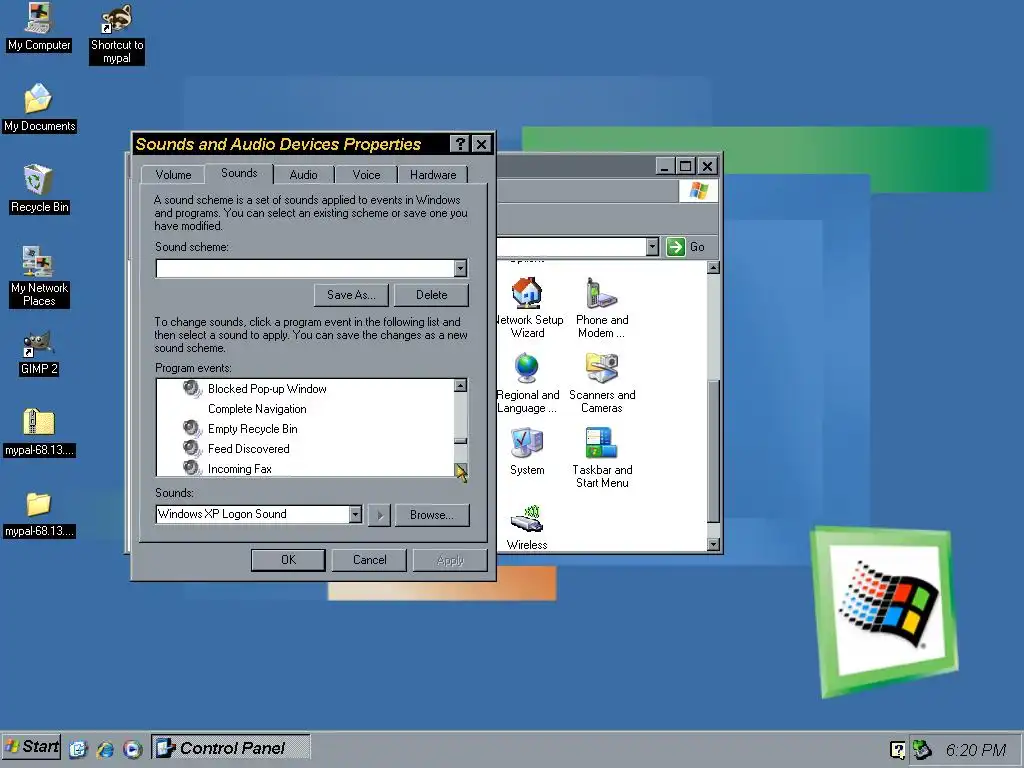1024x768 pixels.
Task: Open the Wireless icon in Control Panel
Action: coord(527,527)
